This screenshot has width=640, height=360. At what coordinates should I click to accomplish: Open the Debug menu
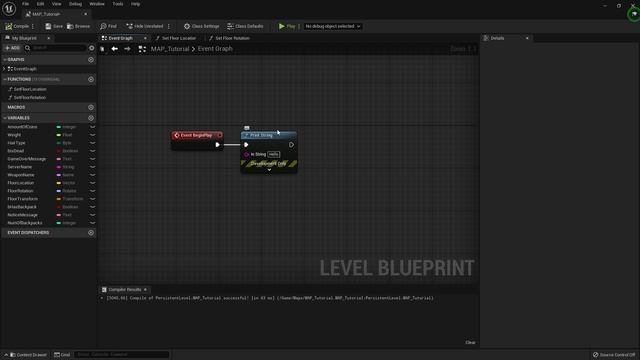pos(75,4)
